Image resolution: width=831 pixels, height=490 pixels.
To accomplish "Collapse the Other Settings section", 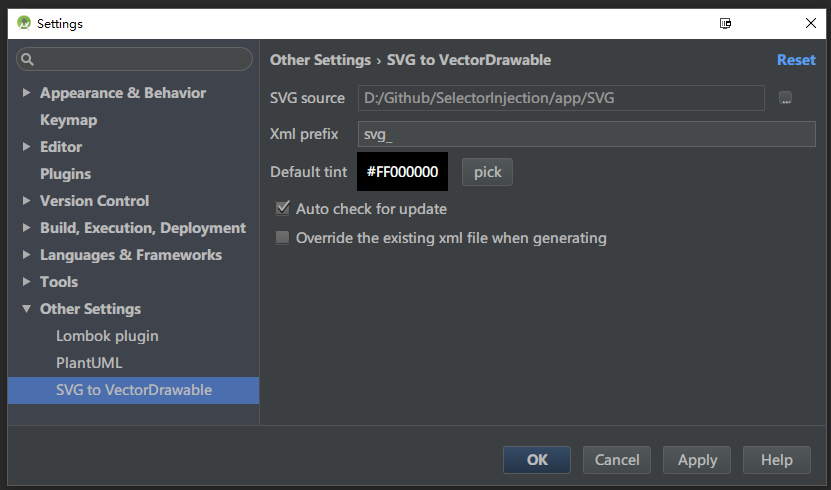I will click(26, 309).
